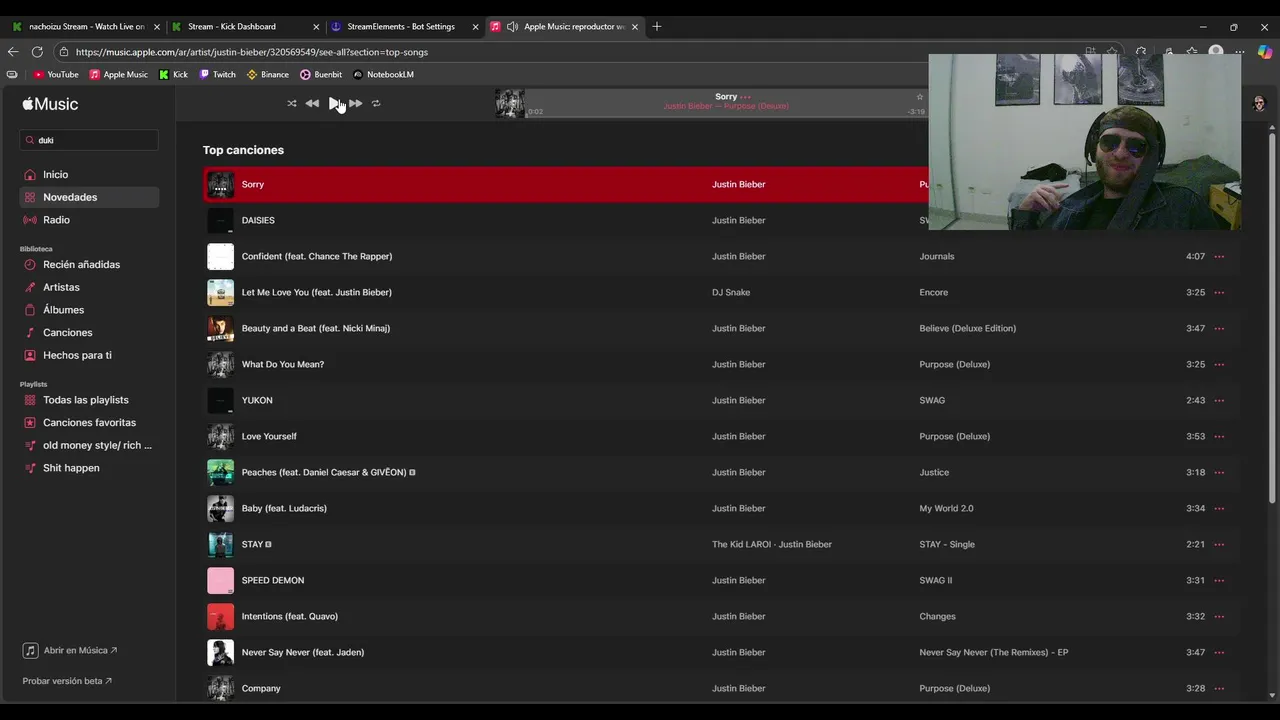Screen dimensions: 1280x720
Task: Click the now playing album artwork
Action: pyautogui.click(x=509, y=103)
